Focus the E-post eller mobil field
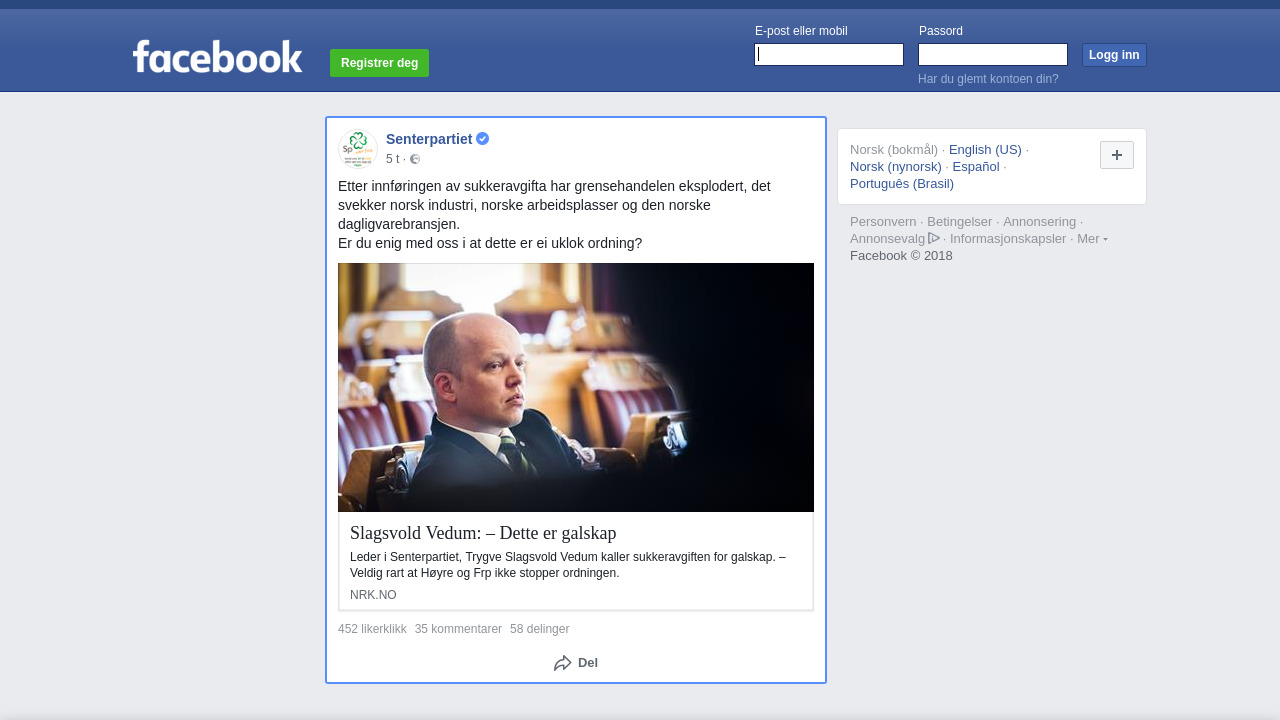Viewport: 1280px width, 720px height. click(x=829, y=55)
